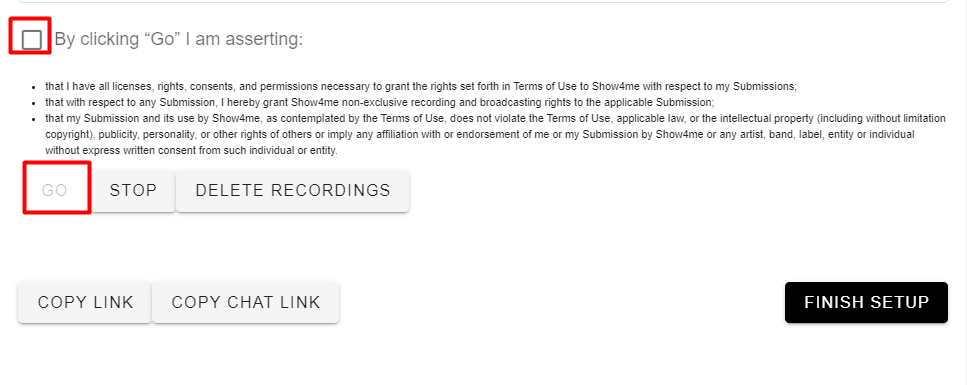Complete configuration with FINISH SETUP
This screenshot has height=385, width=967.
[x=866, y=302]
